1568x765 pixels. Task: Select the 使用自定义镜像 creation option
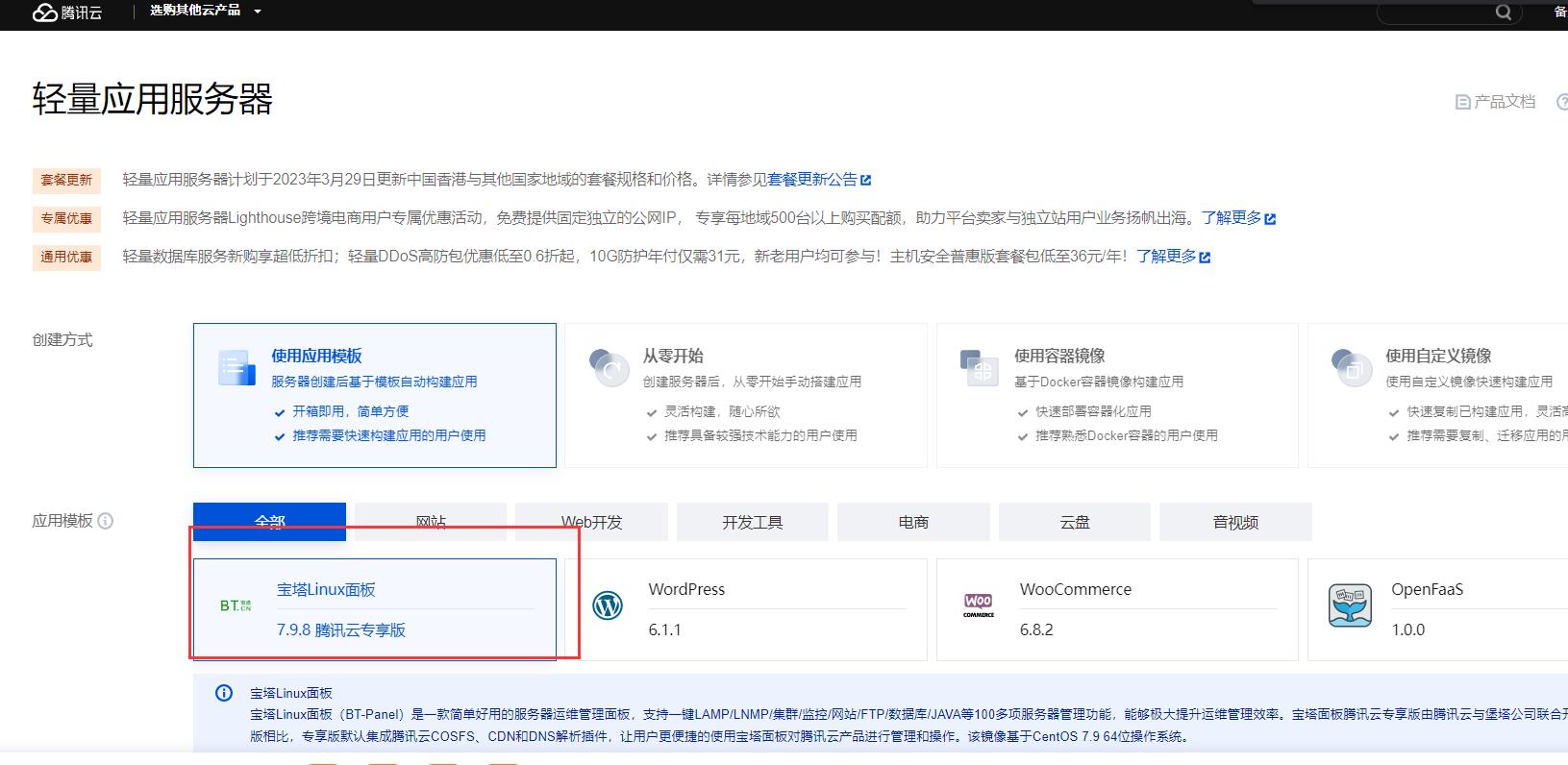(x=1438, y=395)
